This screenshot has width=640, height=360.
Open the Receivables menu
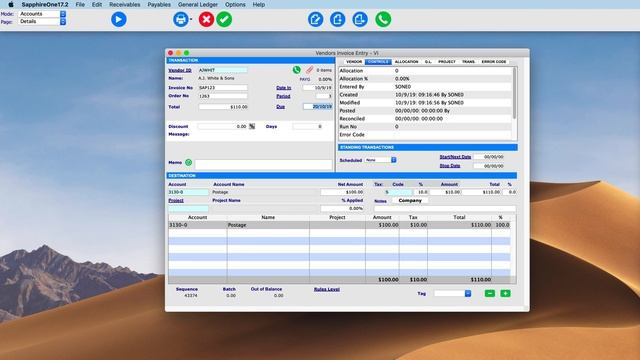pyautogui.click(x=124, y=4)
